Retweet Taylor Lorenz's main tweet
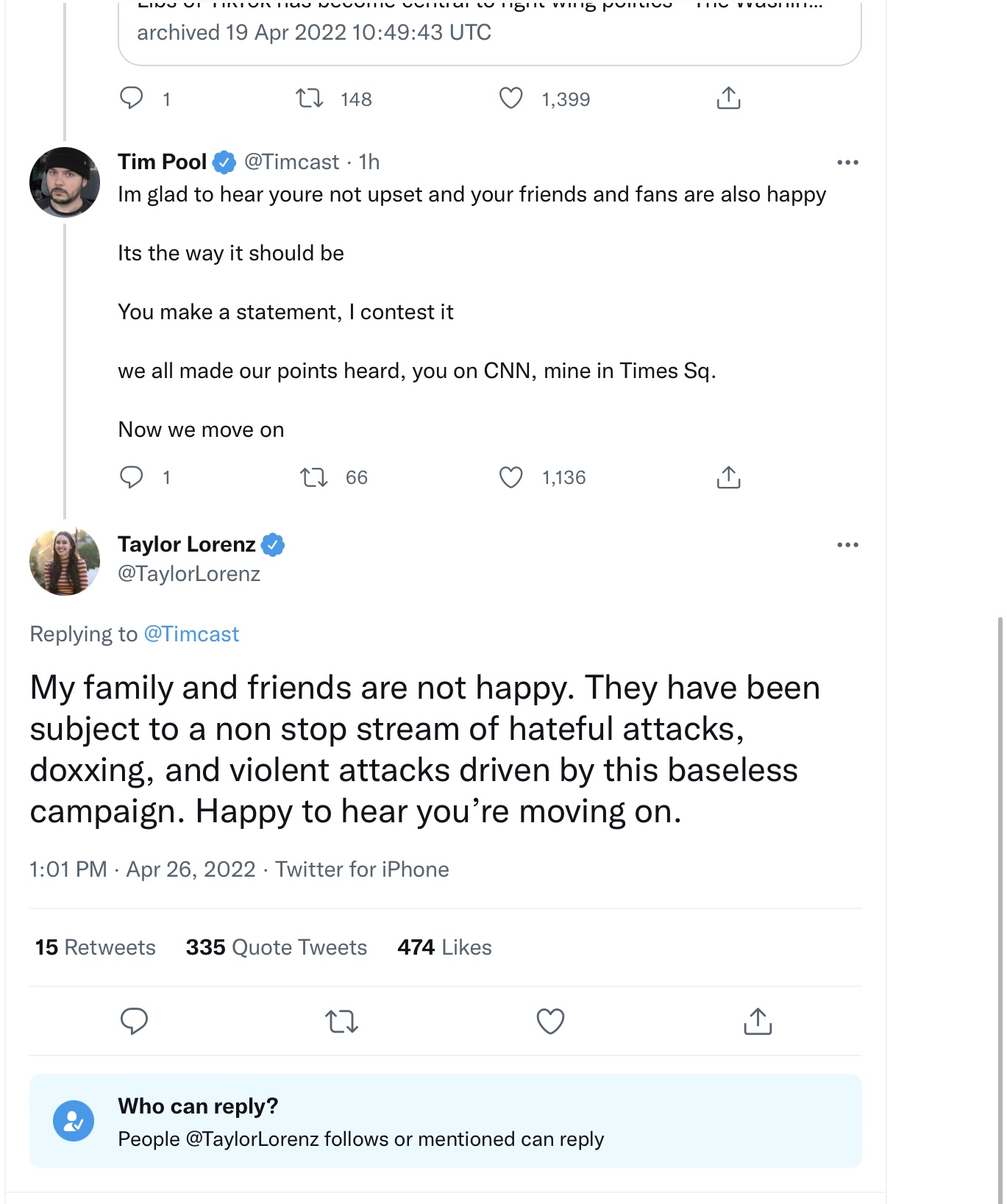 coord(342,1021)
